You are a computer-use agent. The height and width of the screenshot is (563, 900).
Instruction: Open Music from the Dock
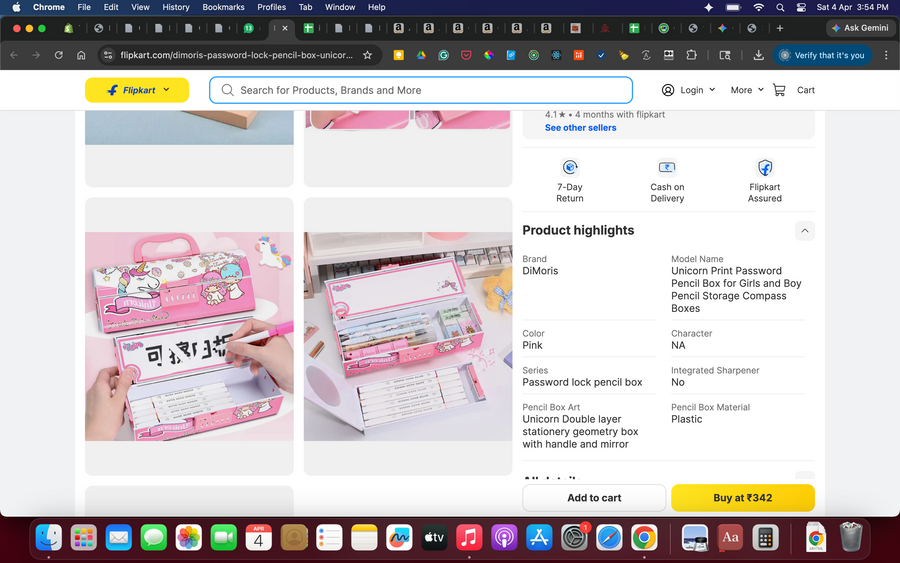pos(469,538)
